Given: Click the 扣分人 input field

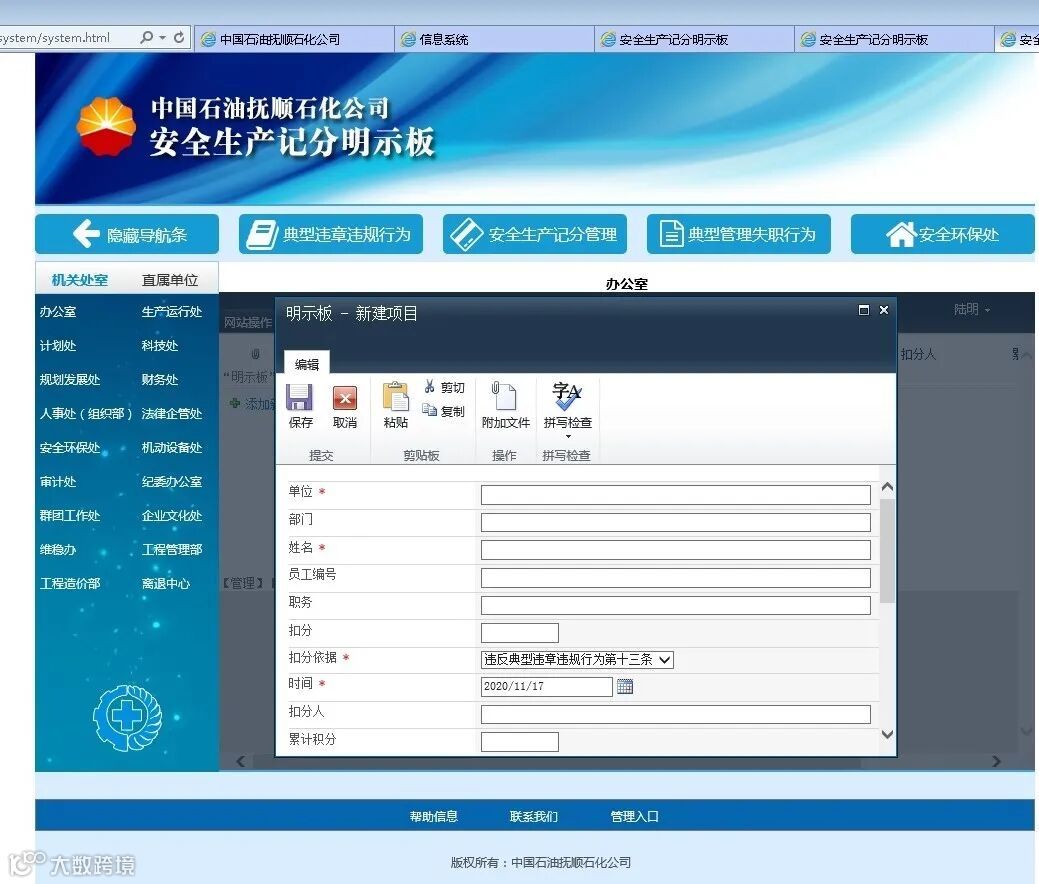Looking at the screenshot, I should [x=675, y=714].
